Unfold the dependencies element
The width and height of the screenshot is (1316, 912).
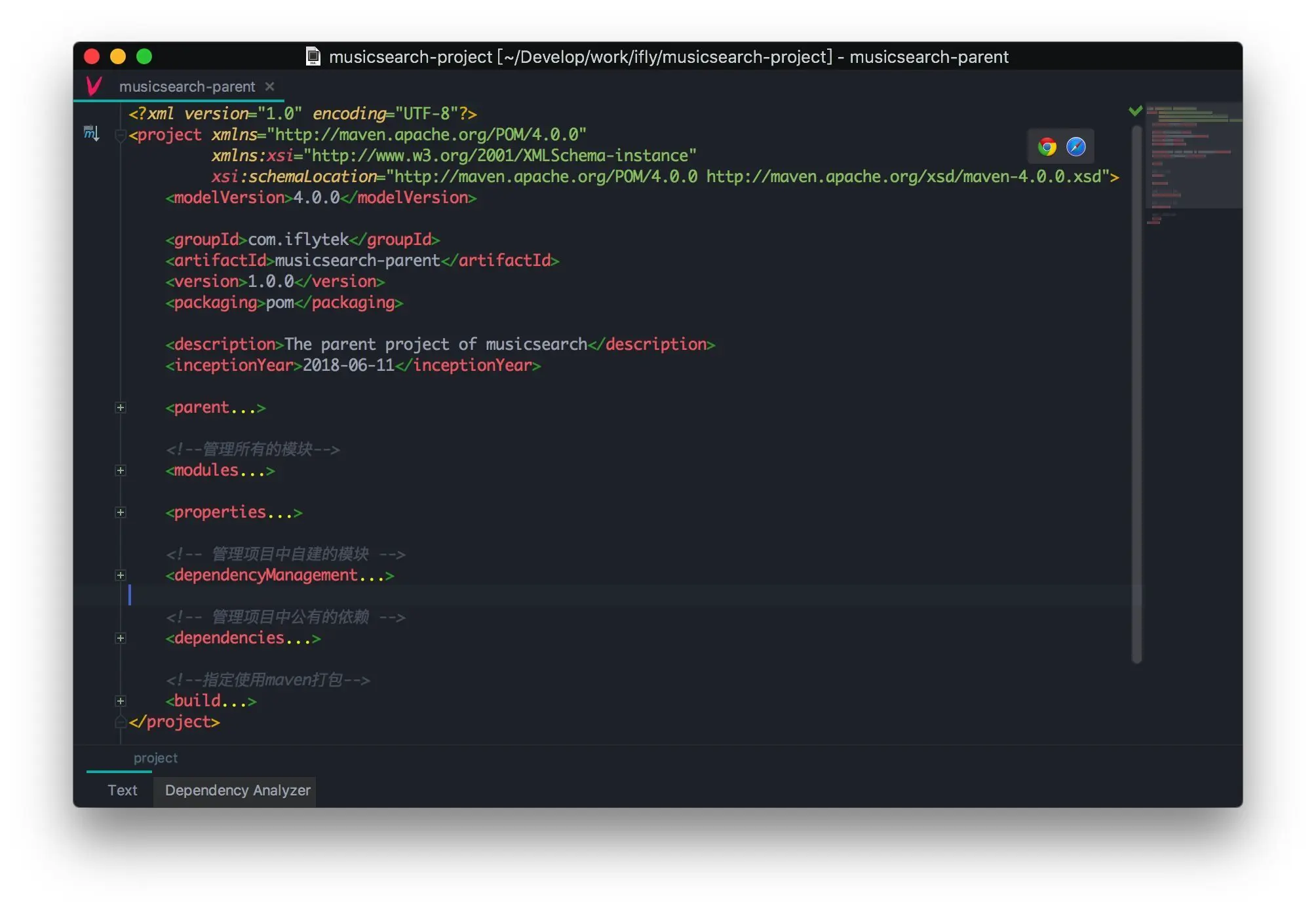coord(121,638)
